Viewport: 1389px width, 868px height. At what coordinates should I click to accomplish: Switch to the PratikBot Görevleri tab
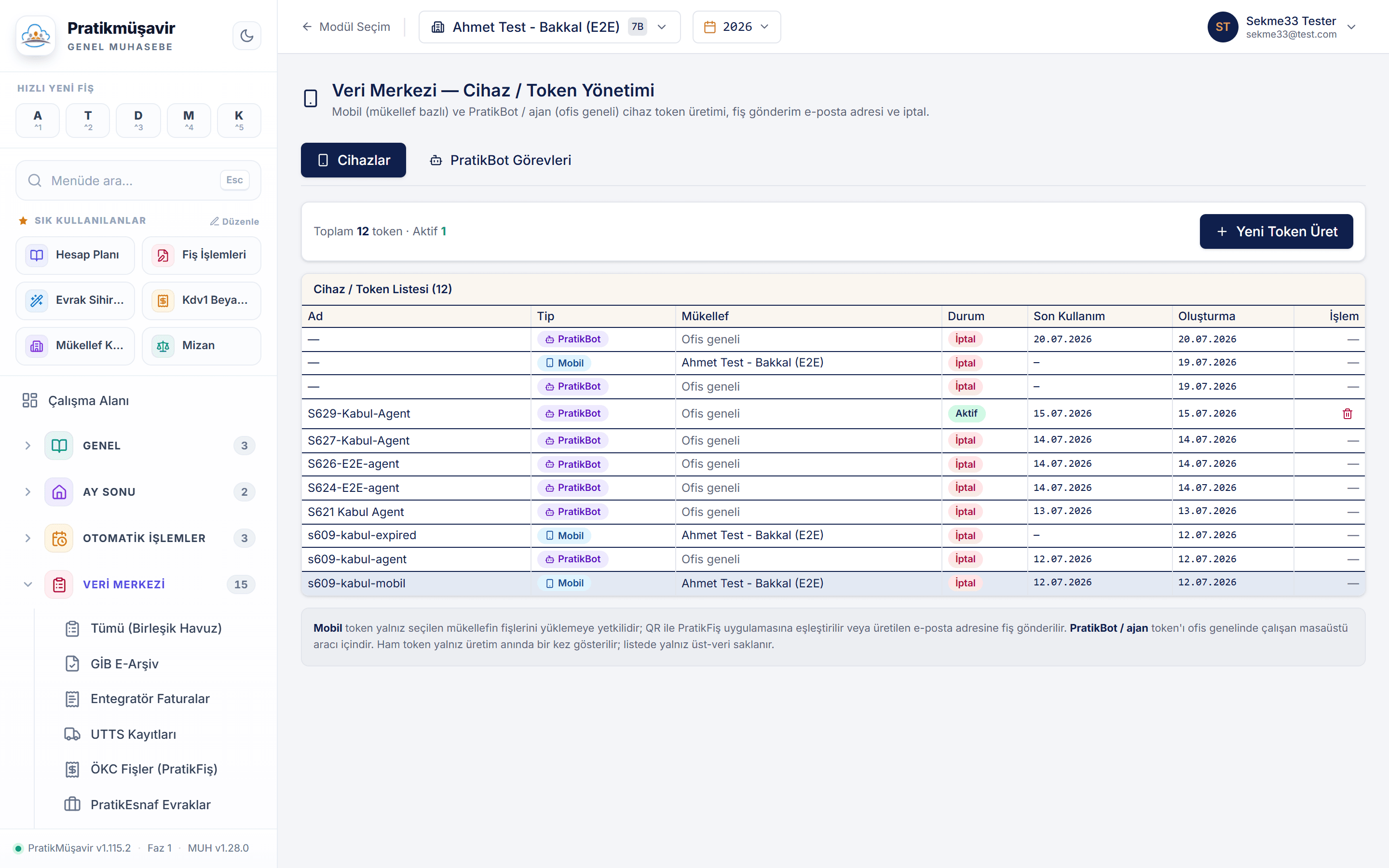point(500,160)
